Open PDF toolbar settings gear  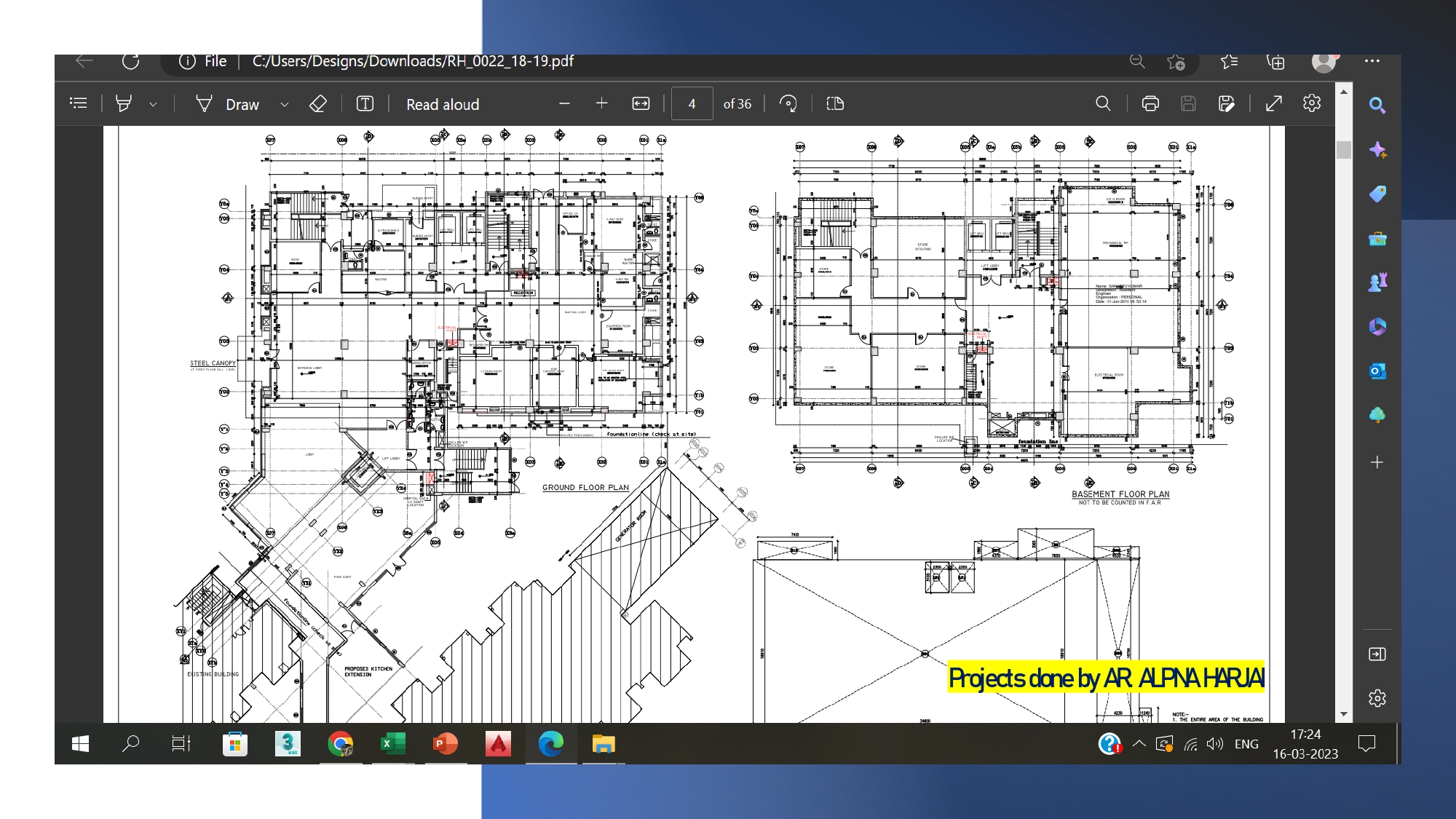point(1312,103)
